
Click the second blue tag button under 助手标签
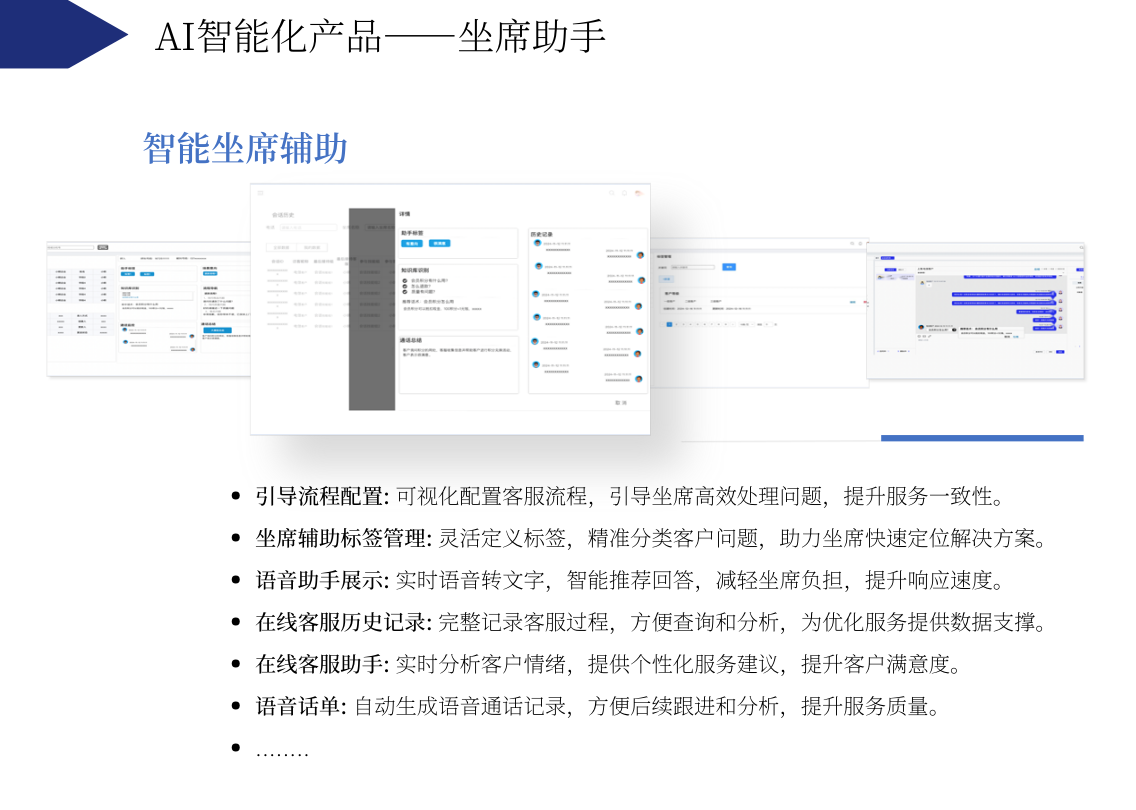tap(440, 243)
